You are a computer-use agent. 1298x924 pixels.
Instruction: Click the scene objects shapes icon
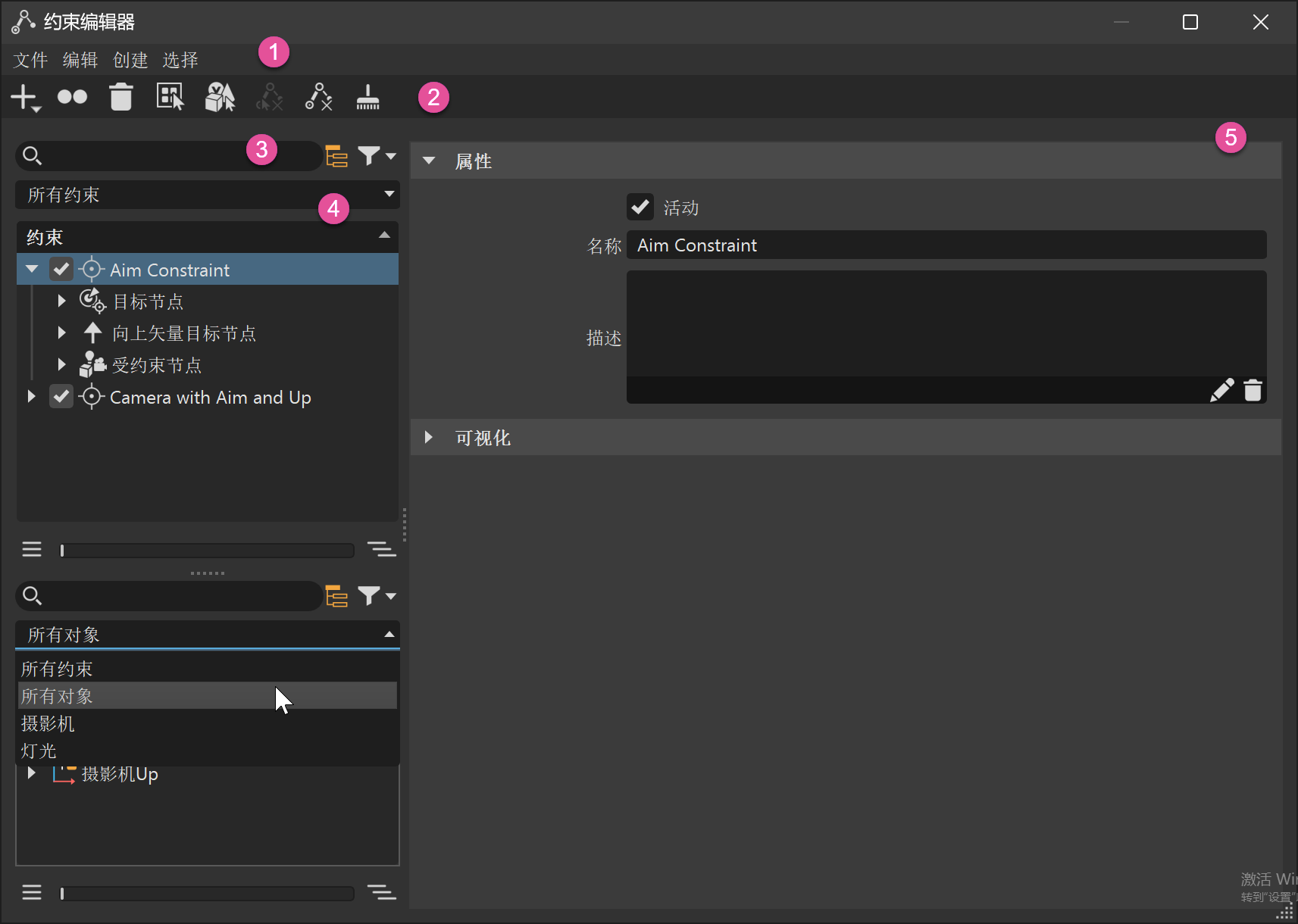(220, 97)
